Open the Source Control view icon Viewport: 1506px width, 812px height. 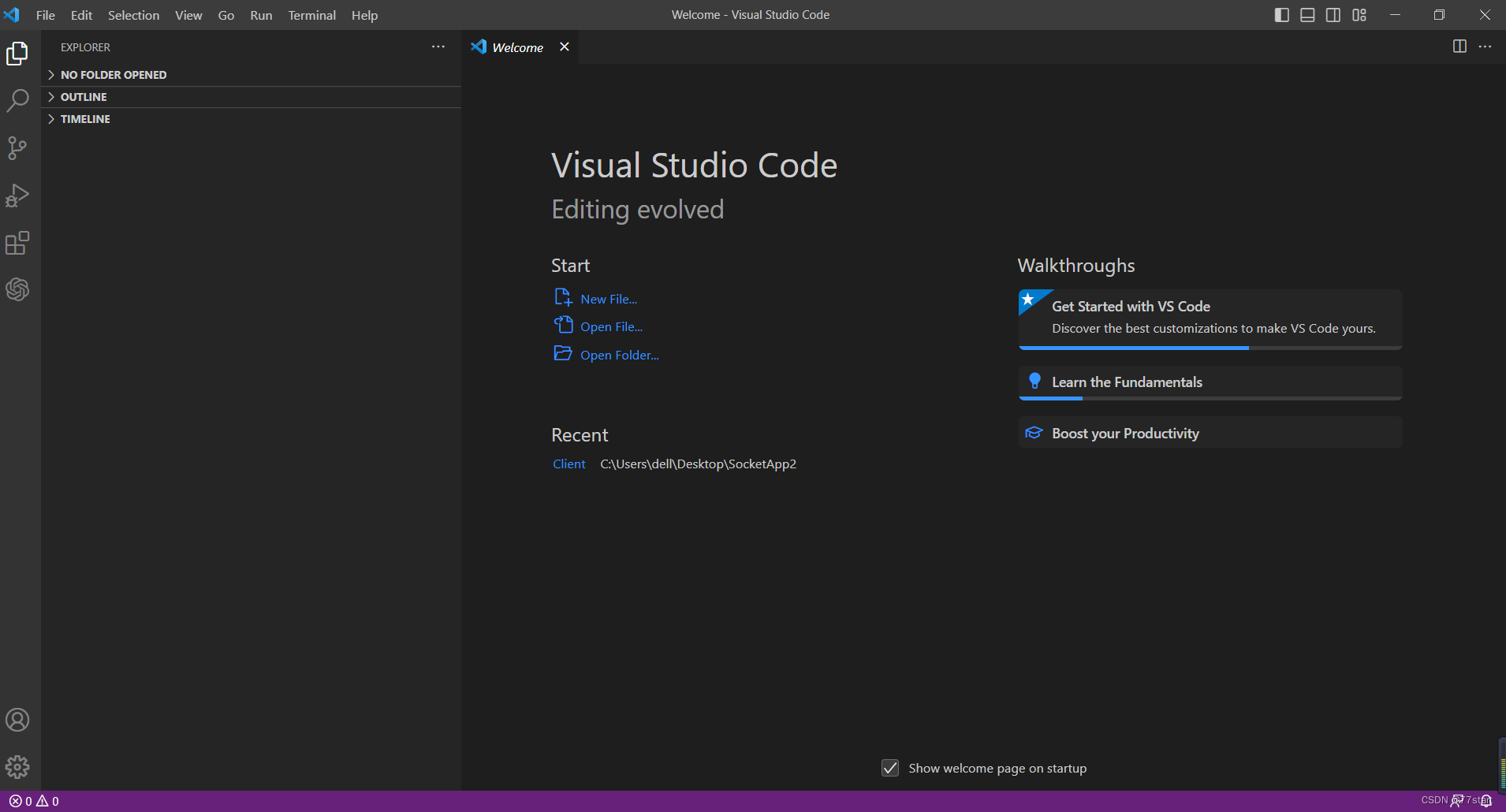tap(17, 147)
